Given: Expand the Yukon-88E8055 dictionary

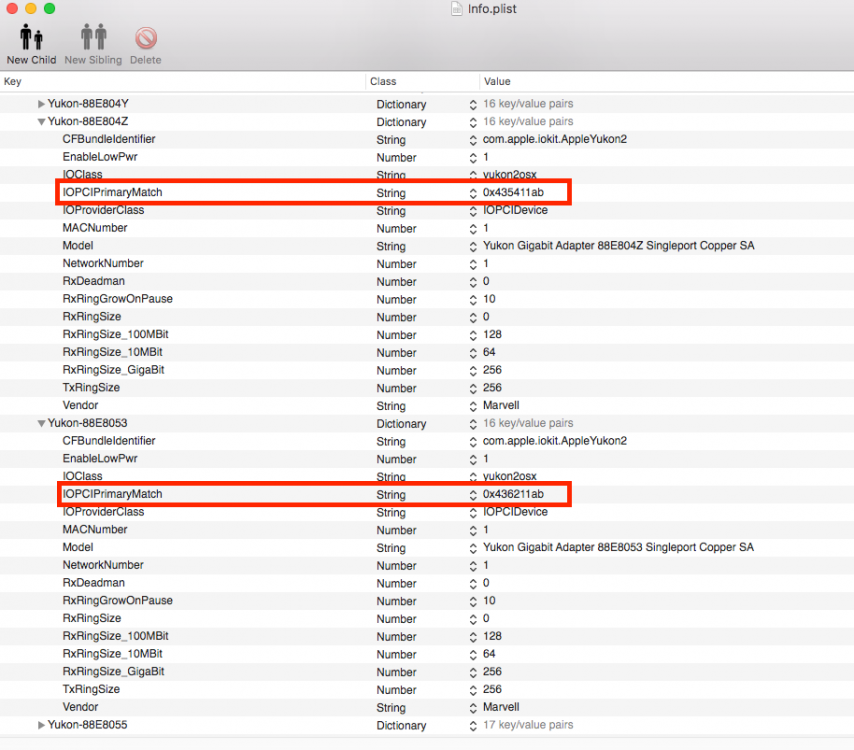Looking at the screenshot, I should [x=41, y=725].
